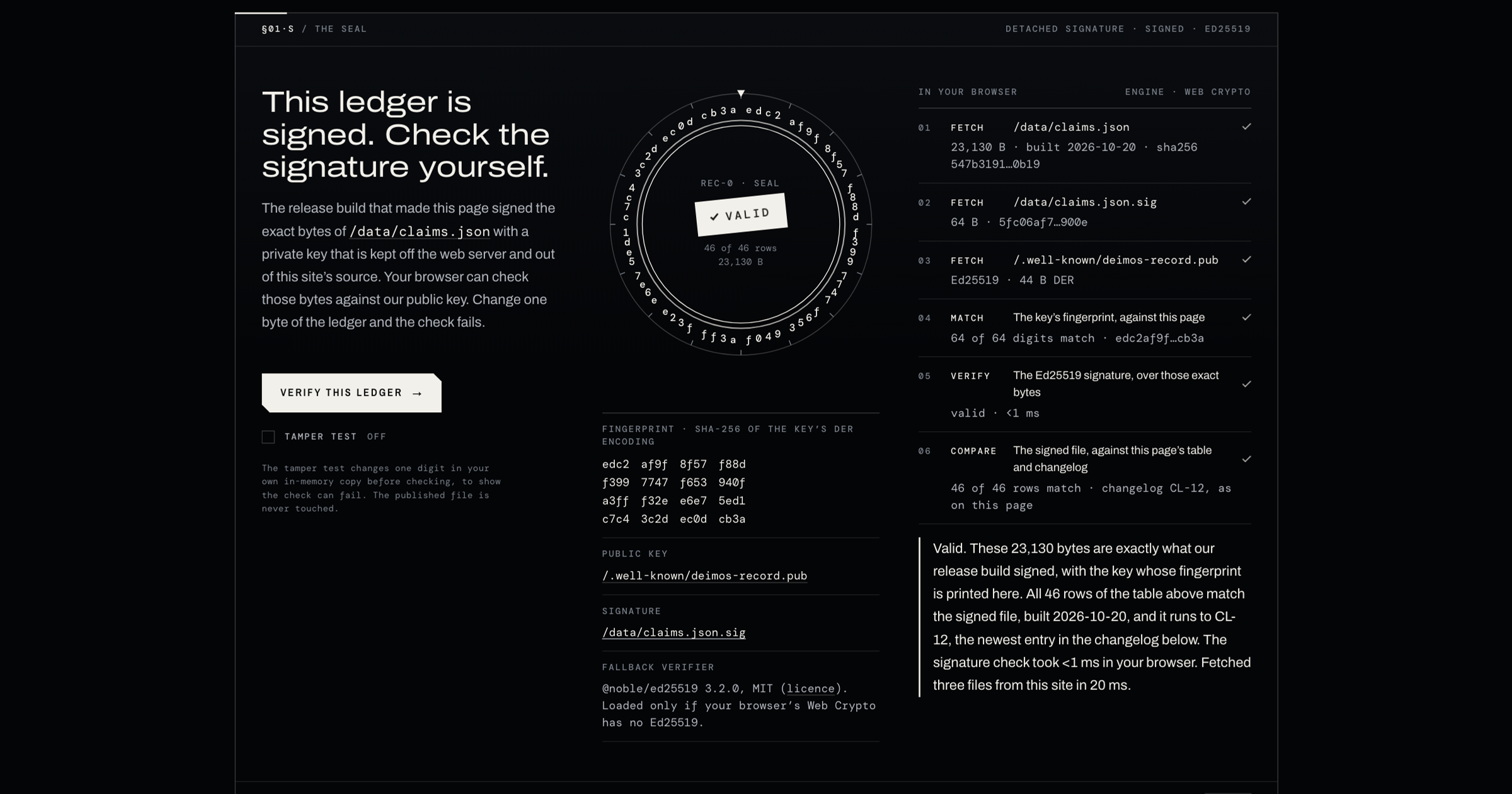Click '46 of 46 rows' inside the seal

pyautogui.click(x=740, y=248)
